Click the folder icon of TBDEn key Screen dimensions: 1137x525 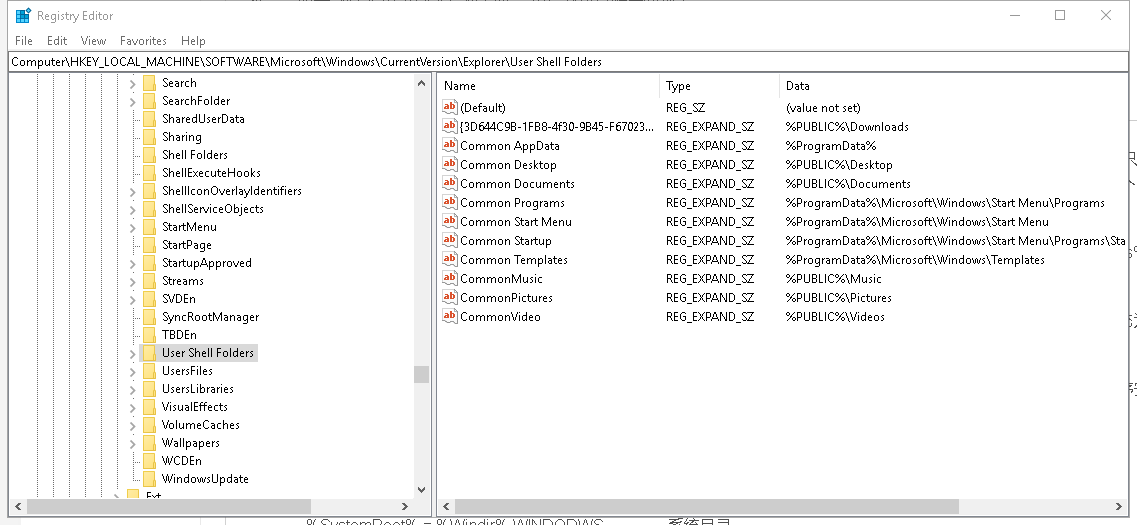pyautogui.click(x=149, y=334)
